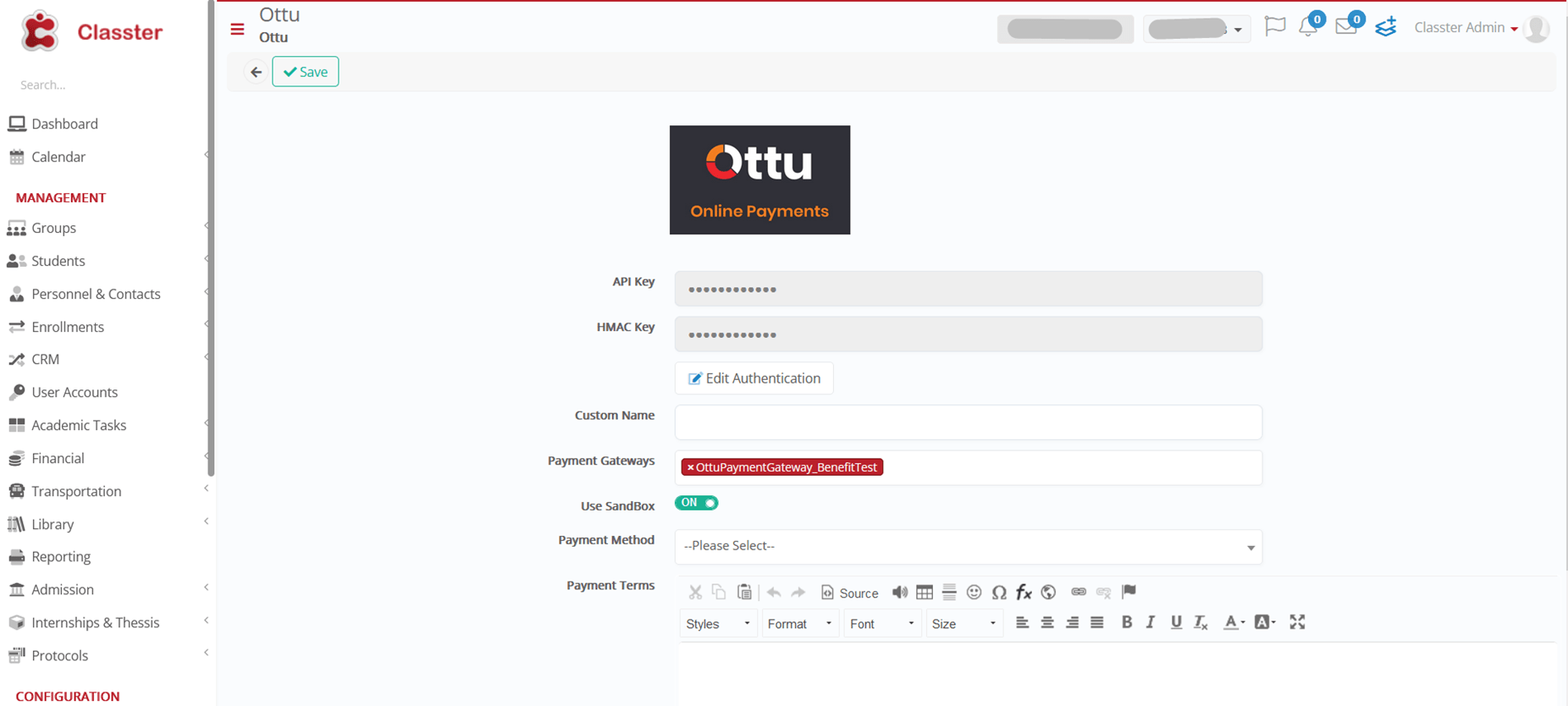The height and width of the screenshot is (706, 1568).
Task: Insert a link with chain icon
Action: click(x=1078, y=592)
